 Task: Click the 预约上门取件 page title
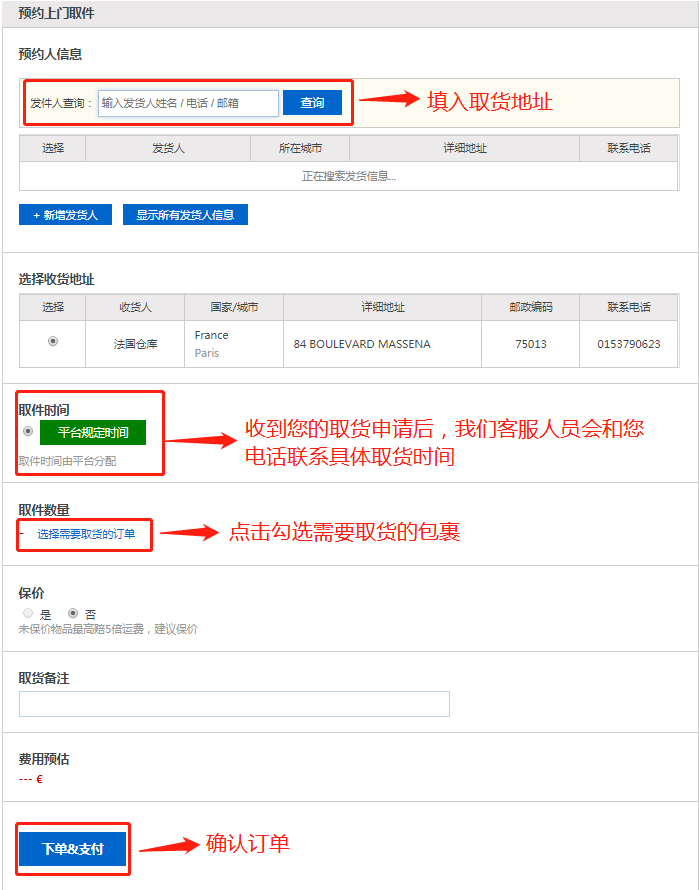click(56, 13)
